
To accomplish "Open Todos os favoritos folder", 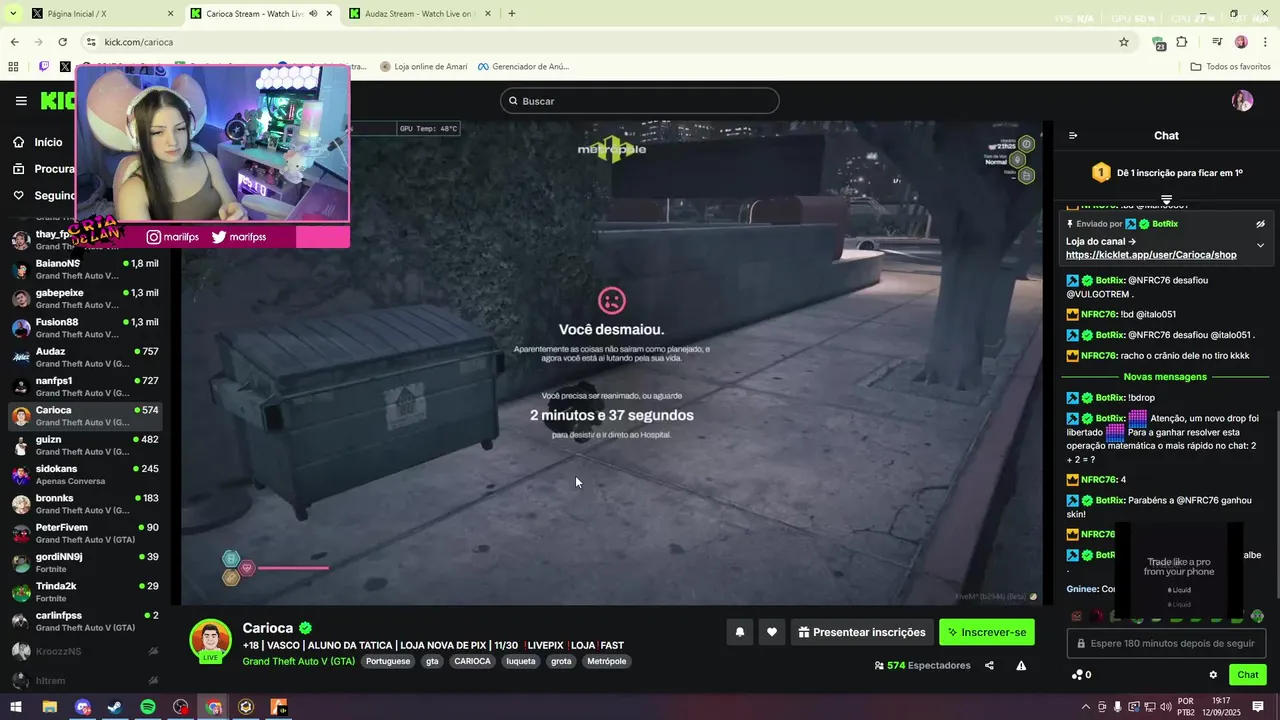I will 1230,67.
